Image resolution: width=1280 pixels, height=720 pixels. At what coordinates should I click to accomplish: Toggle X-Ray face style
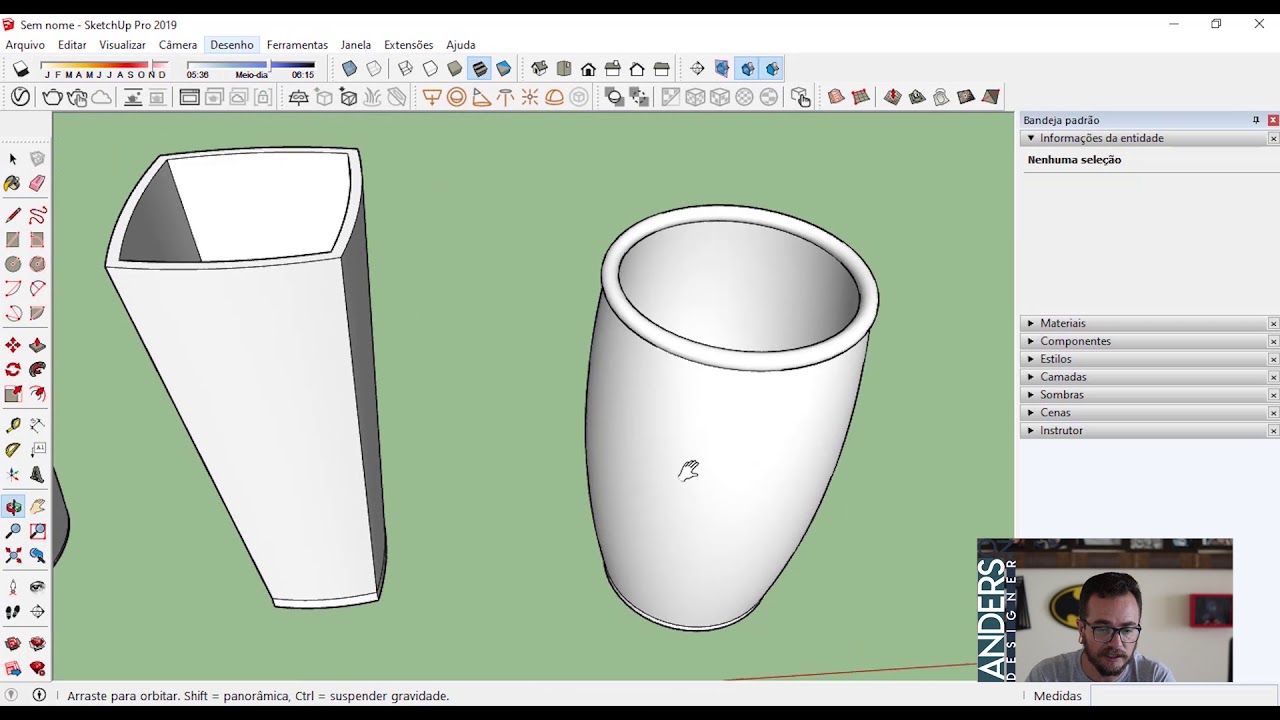[x=349, y=69]
